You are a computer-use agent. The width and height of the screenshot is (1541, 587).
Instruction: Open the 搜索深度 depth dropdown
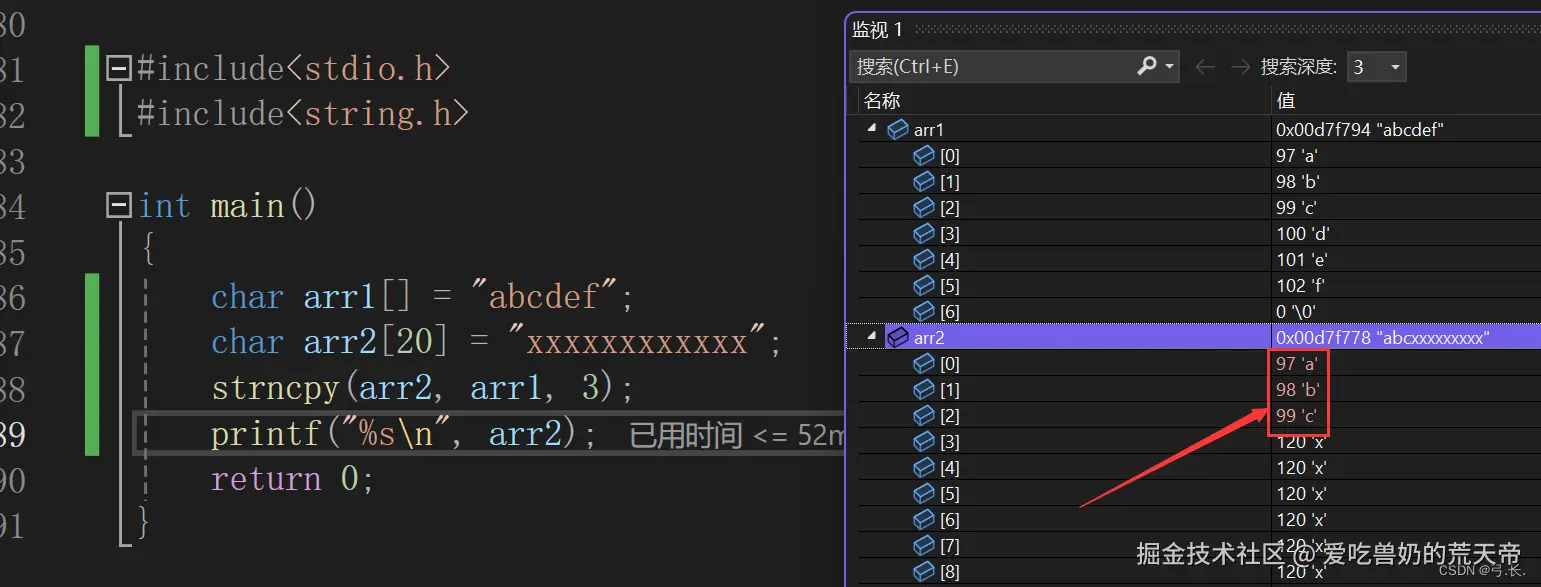pos(1396,66)
